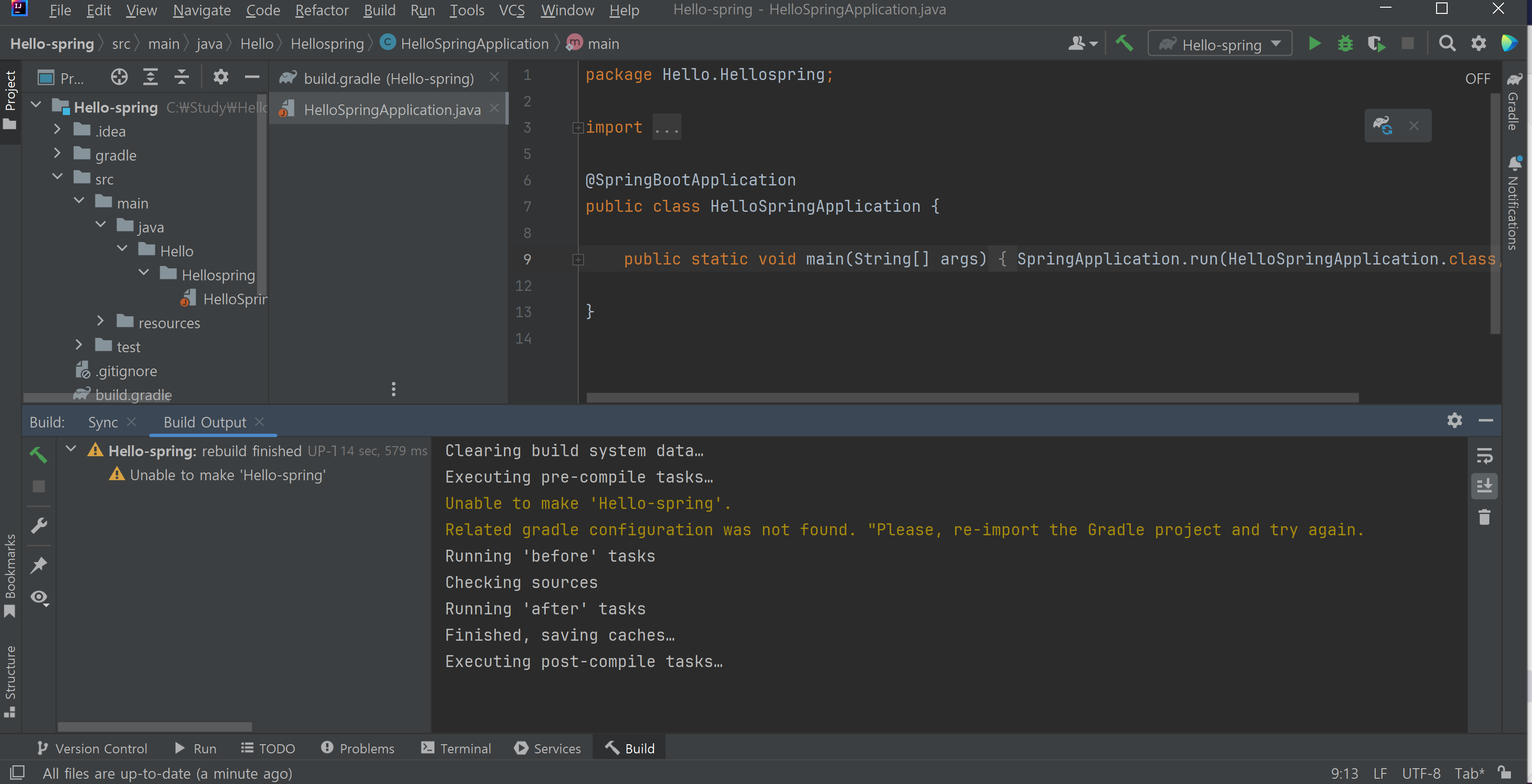Hide the project tool window
The height and width of the screenshot is (784, 1532).
(x=252, y=77)
